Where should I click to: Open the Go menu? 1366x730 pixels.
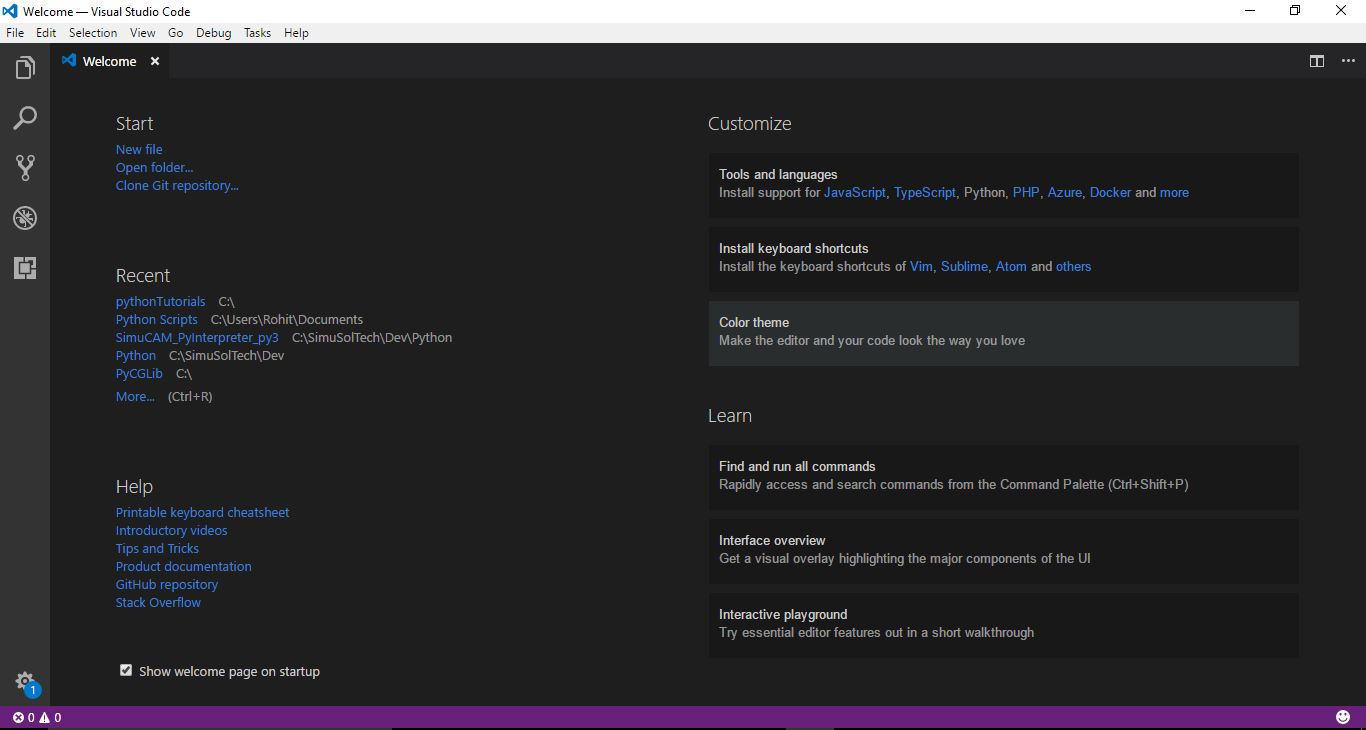176,33
